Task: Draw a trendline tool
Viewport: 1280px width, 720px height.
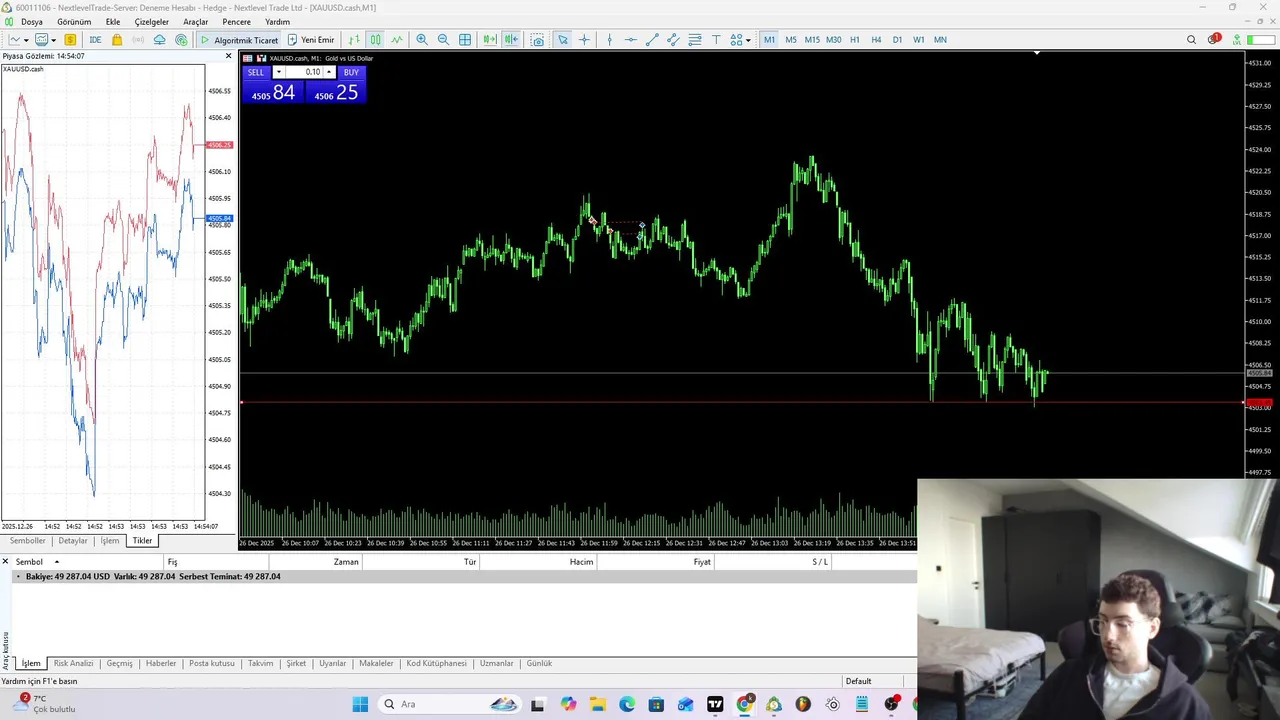Action: pyautogui.click(x=652, y=40)
